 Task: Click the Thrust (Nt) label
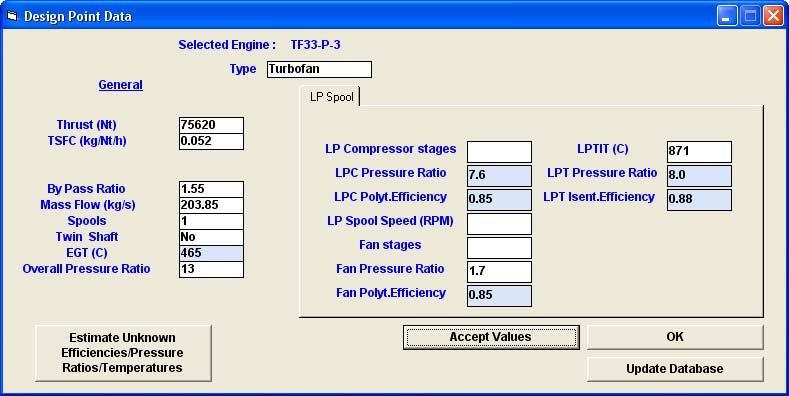click(87, 125)
